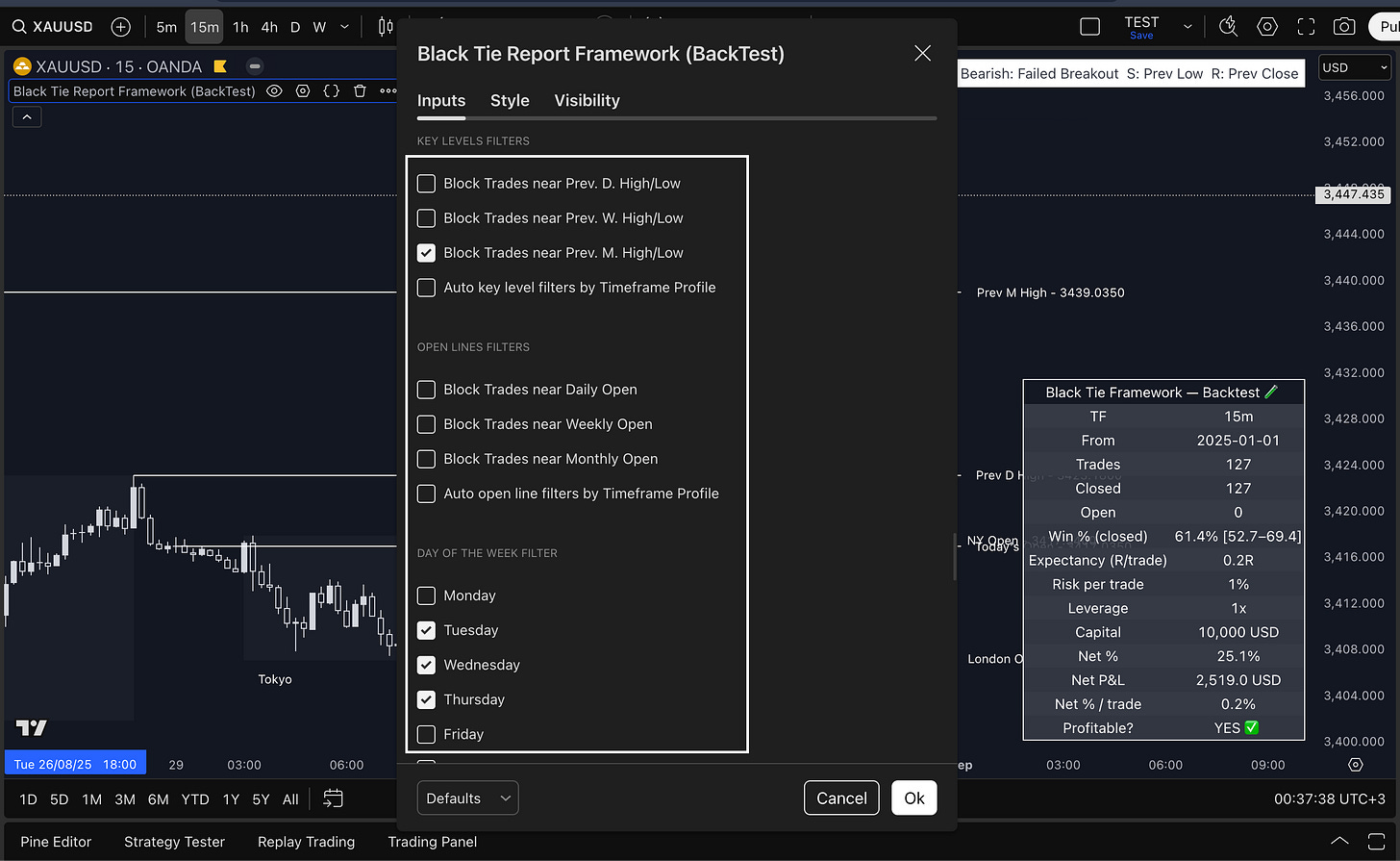
Task: Toggle Block Trades near Prev. D. High/Low
Action: pyautogui.click(x=426, y=184)
